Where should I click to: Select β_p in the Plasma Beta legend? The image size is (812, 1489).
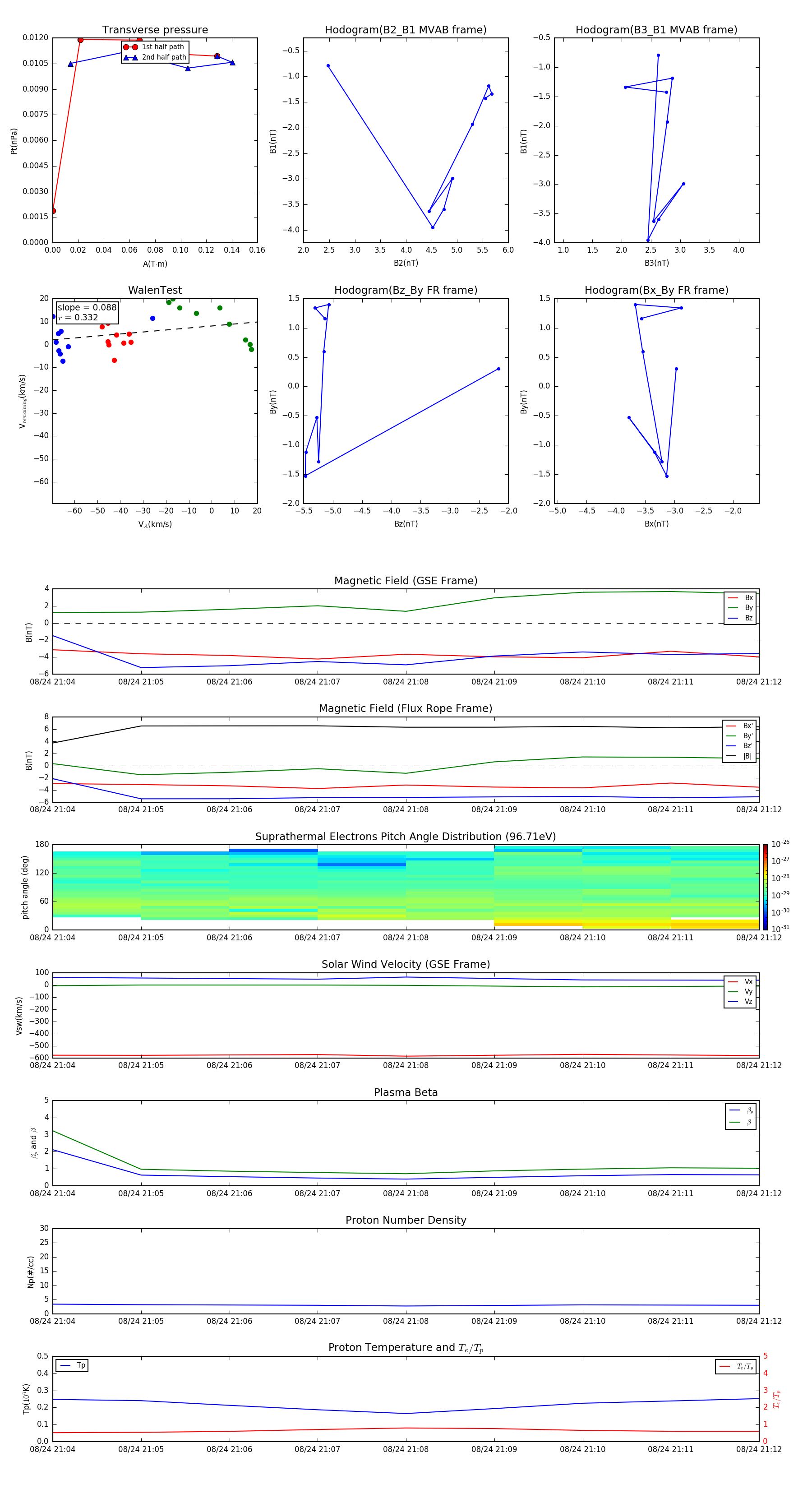pos(741,1110)
